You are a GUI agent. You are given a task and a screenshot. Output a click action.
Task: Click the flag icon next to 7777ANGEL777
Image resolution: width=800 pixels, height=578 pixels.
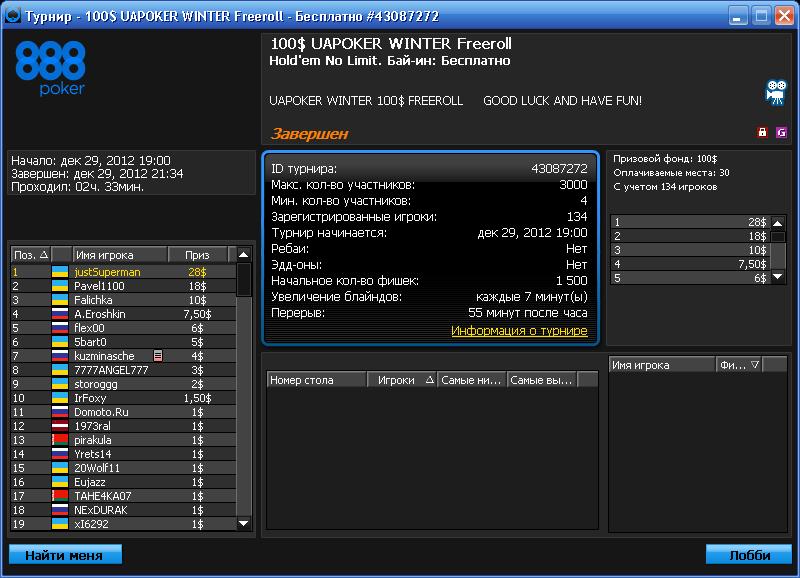pyautogui.click(x=60, y=370)
